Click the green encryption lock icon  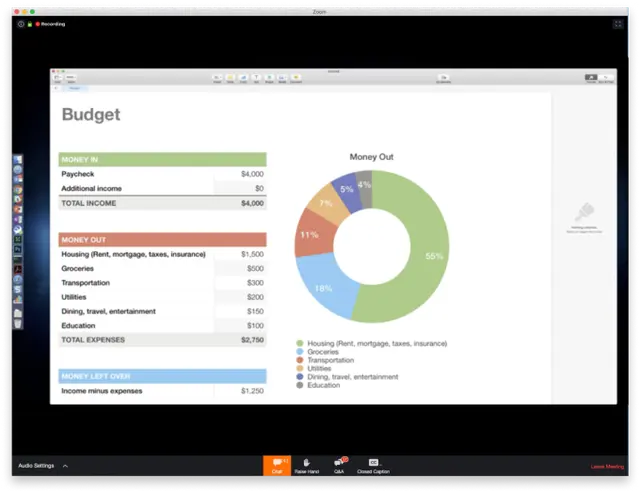pyautogui.click(x=30, y=23)
